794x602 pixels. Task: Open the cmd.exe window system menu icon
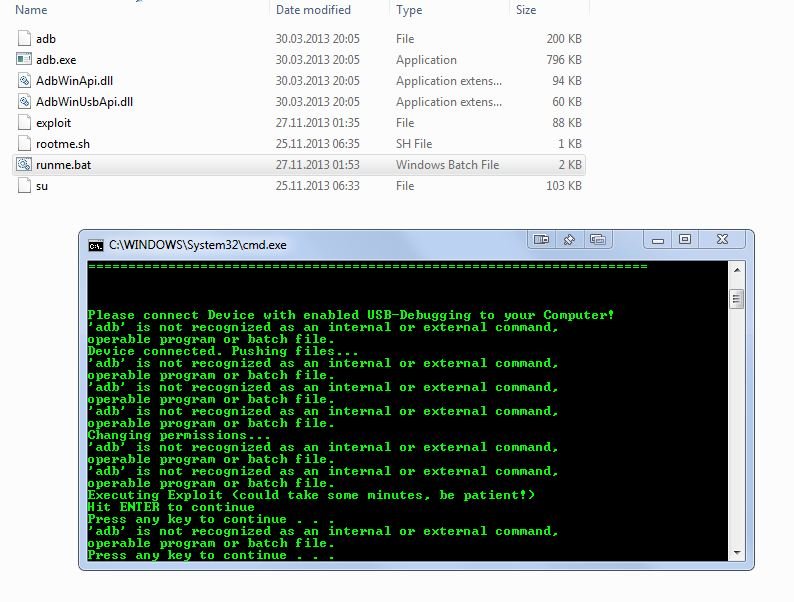(x=96, y=246)
